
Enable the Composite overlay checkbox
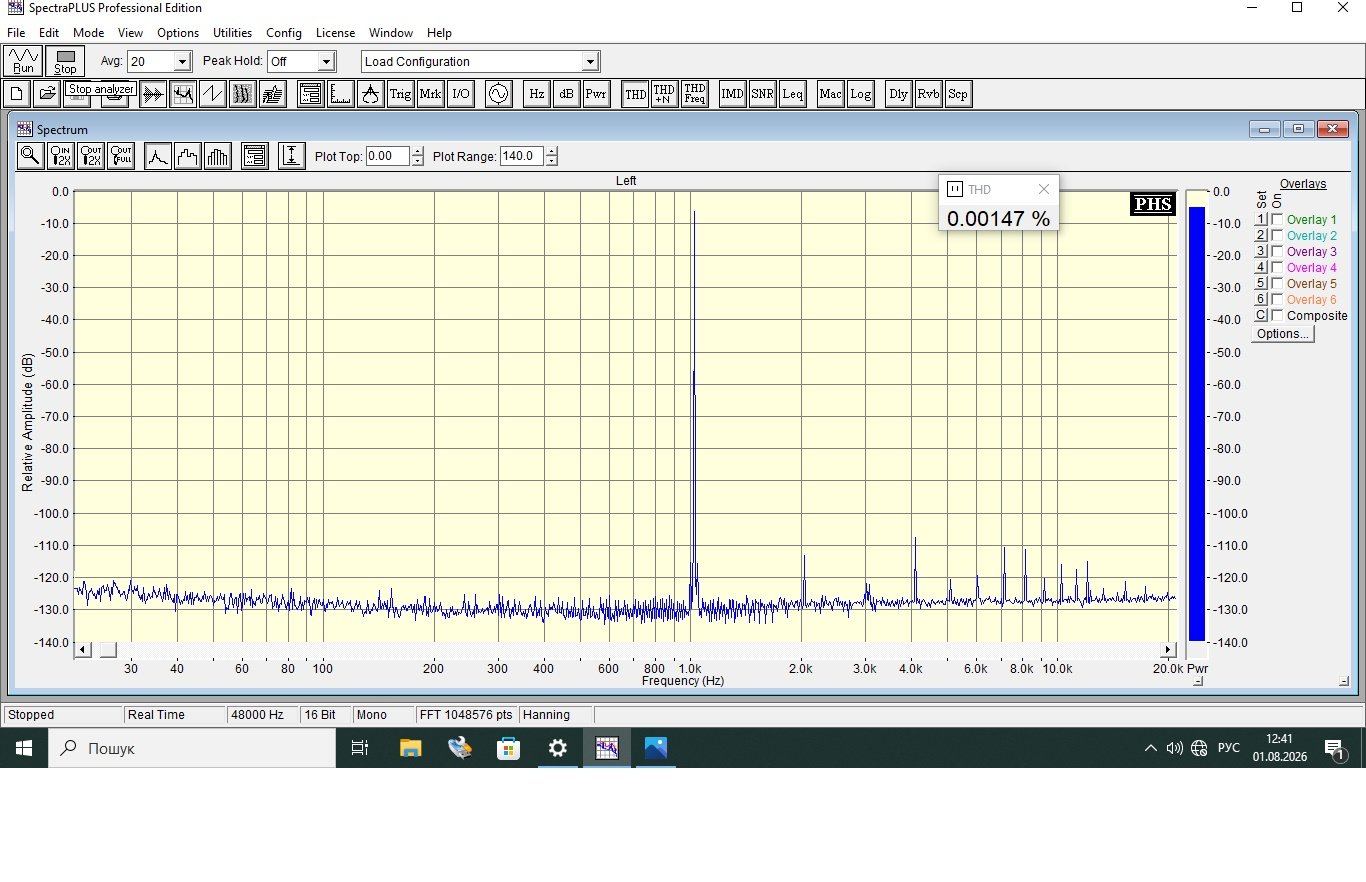click(x=1277, y=316)
